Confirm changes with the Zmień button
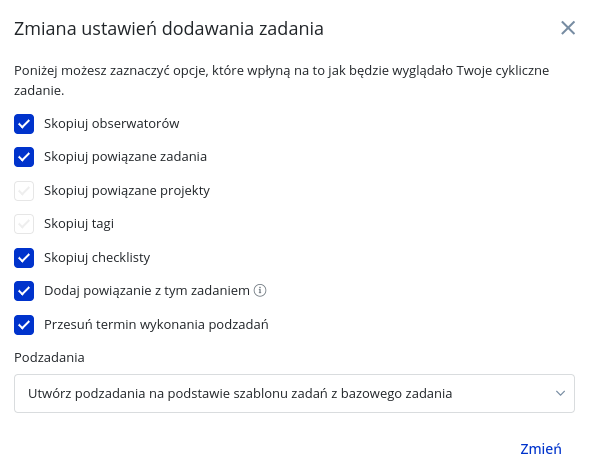 pos(541,449)
